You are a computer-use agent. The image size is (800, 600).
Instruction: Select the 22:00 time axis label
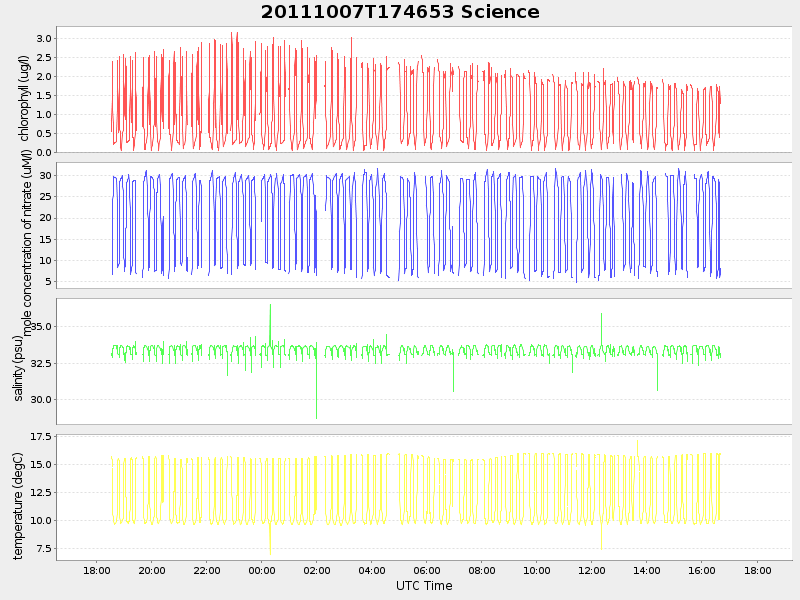tap(207, 570)
